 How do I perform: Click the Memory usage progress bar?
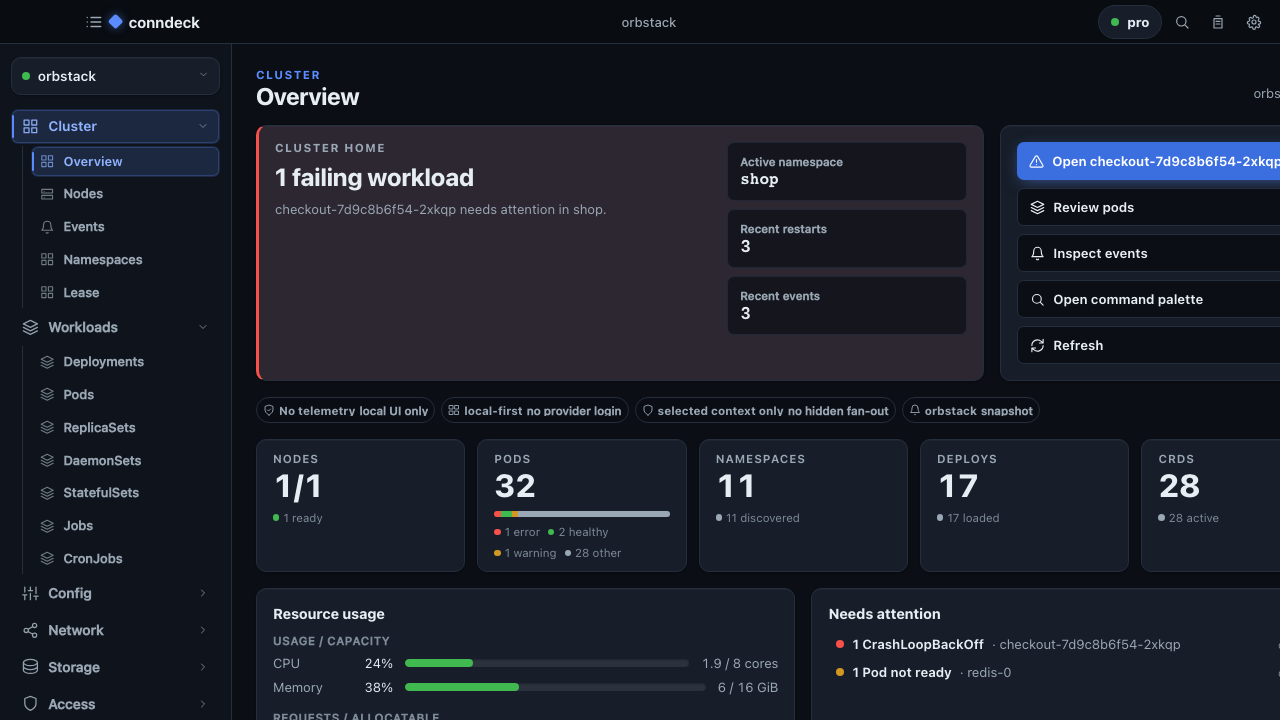tap(555, 687)
